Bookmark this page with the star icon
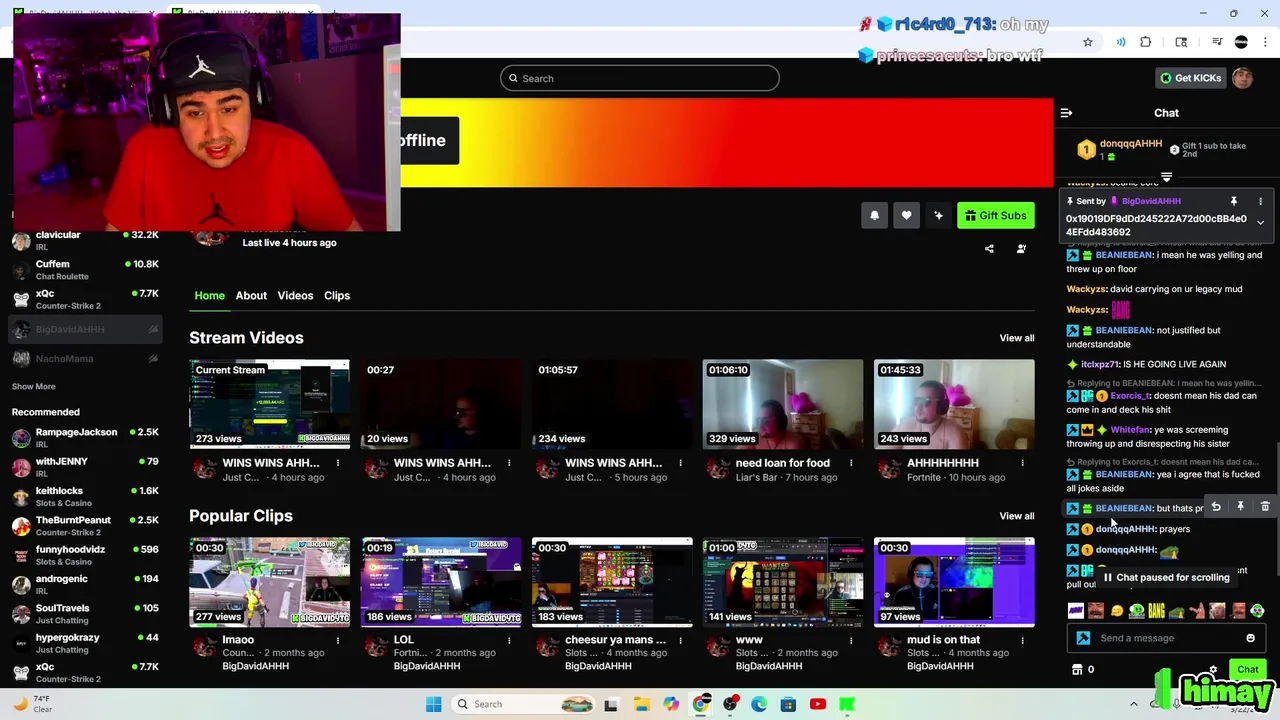The image size is (1280, 720). 1087,42
